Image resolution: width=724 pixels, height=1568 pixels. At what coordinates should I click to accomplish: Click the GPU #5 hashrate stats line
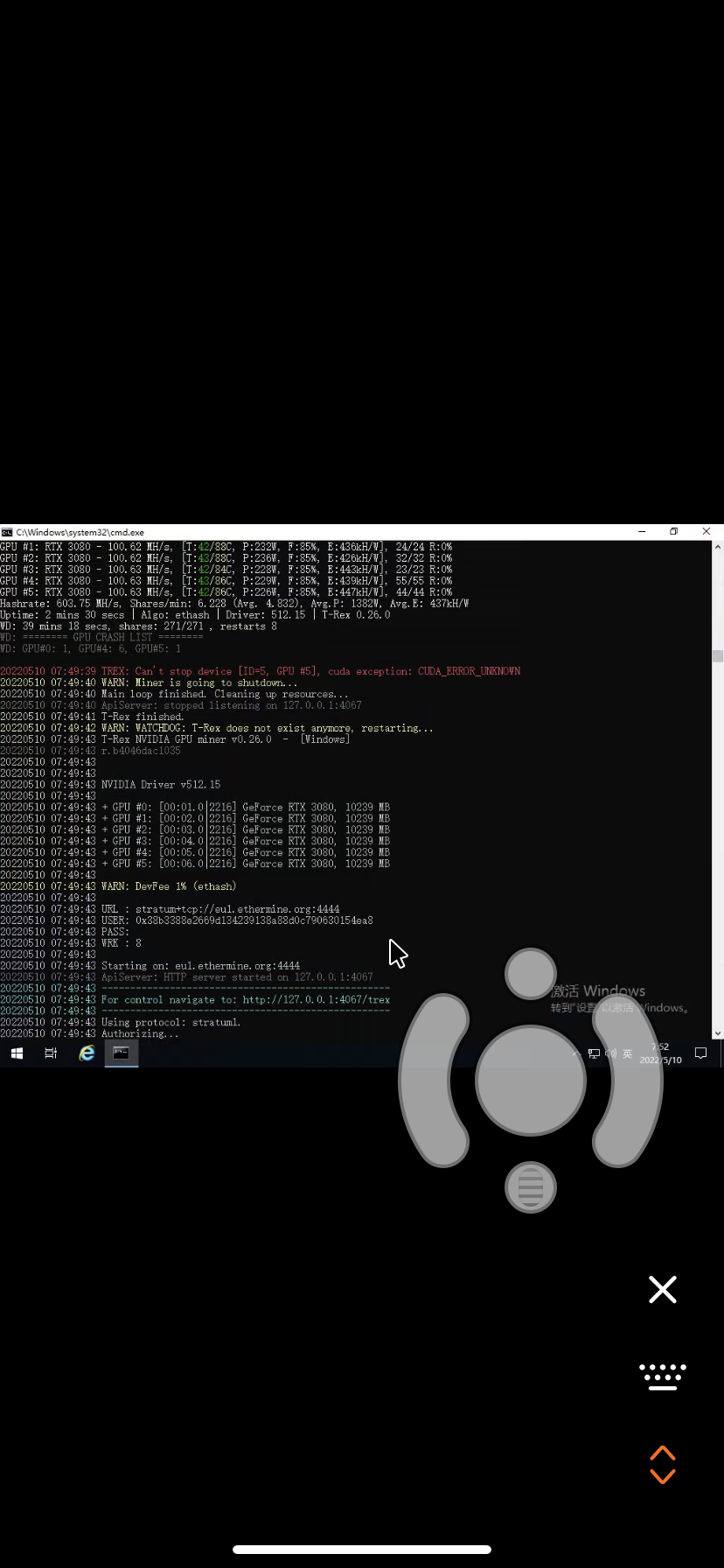pyautogui.click(x=226, y=591)
